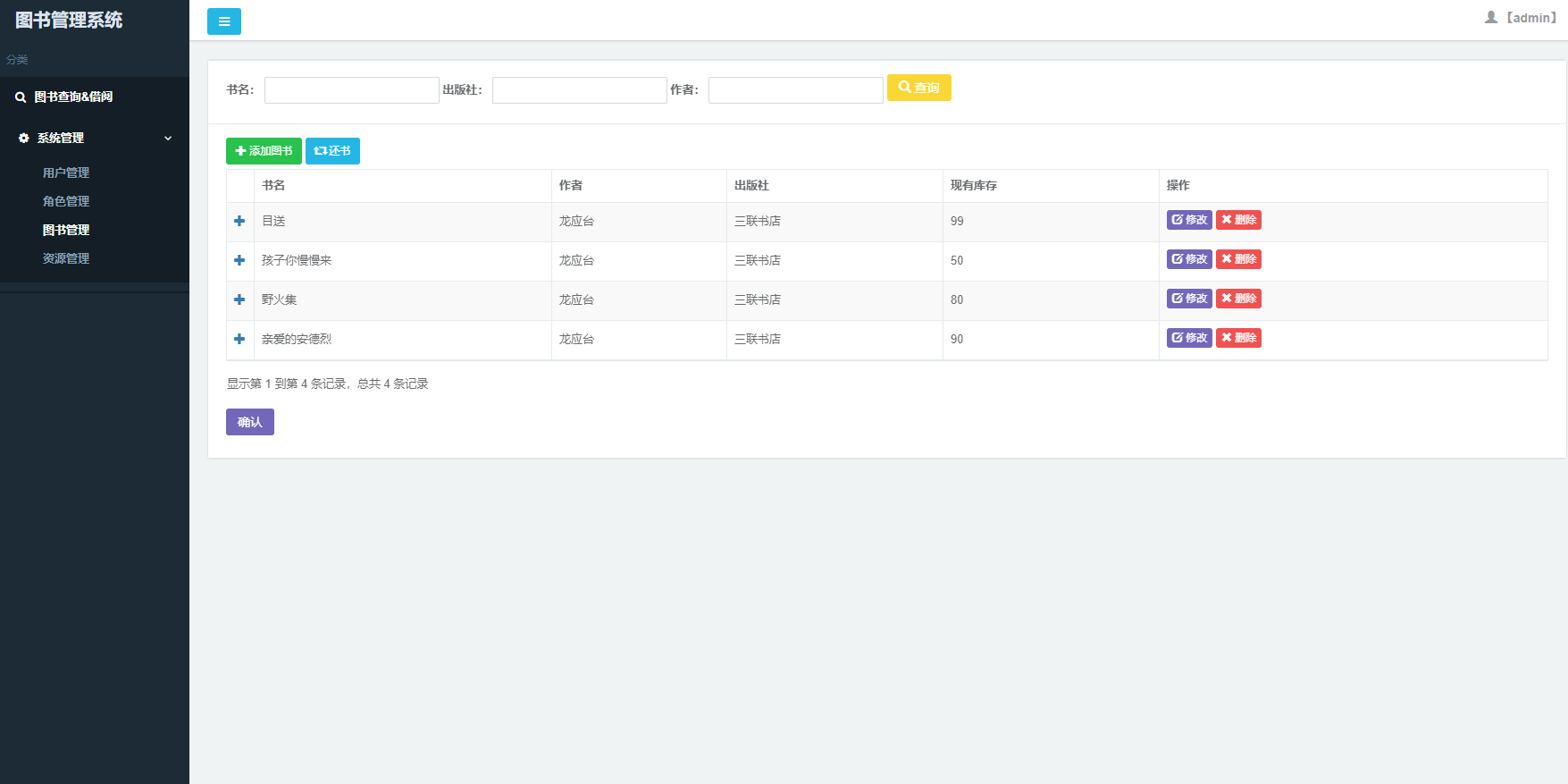Edit 野火集 using 修改 button

click(x=1189, y=299)
